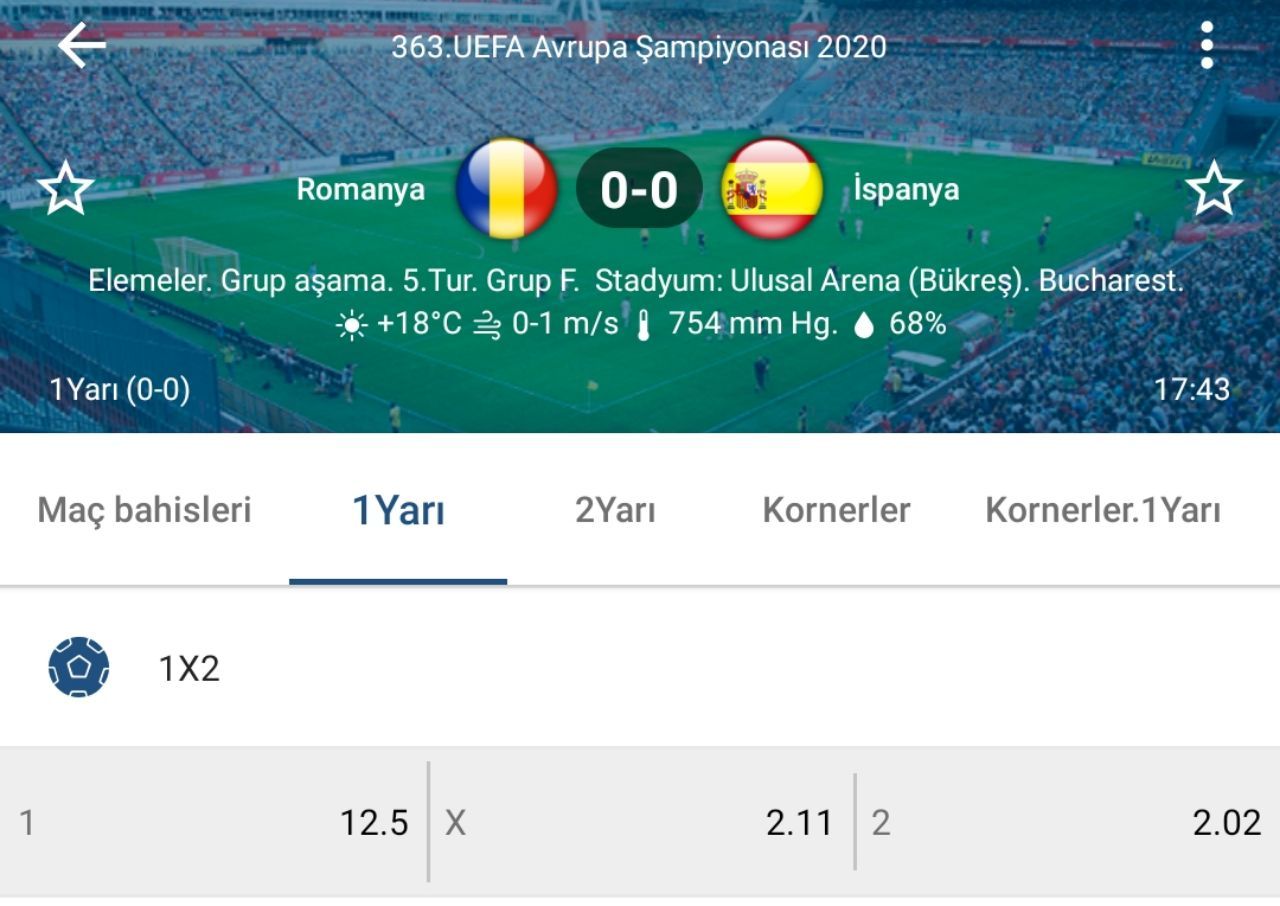Tap the back arrow icon

click(82, 46)
